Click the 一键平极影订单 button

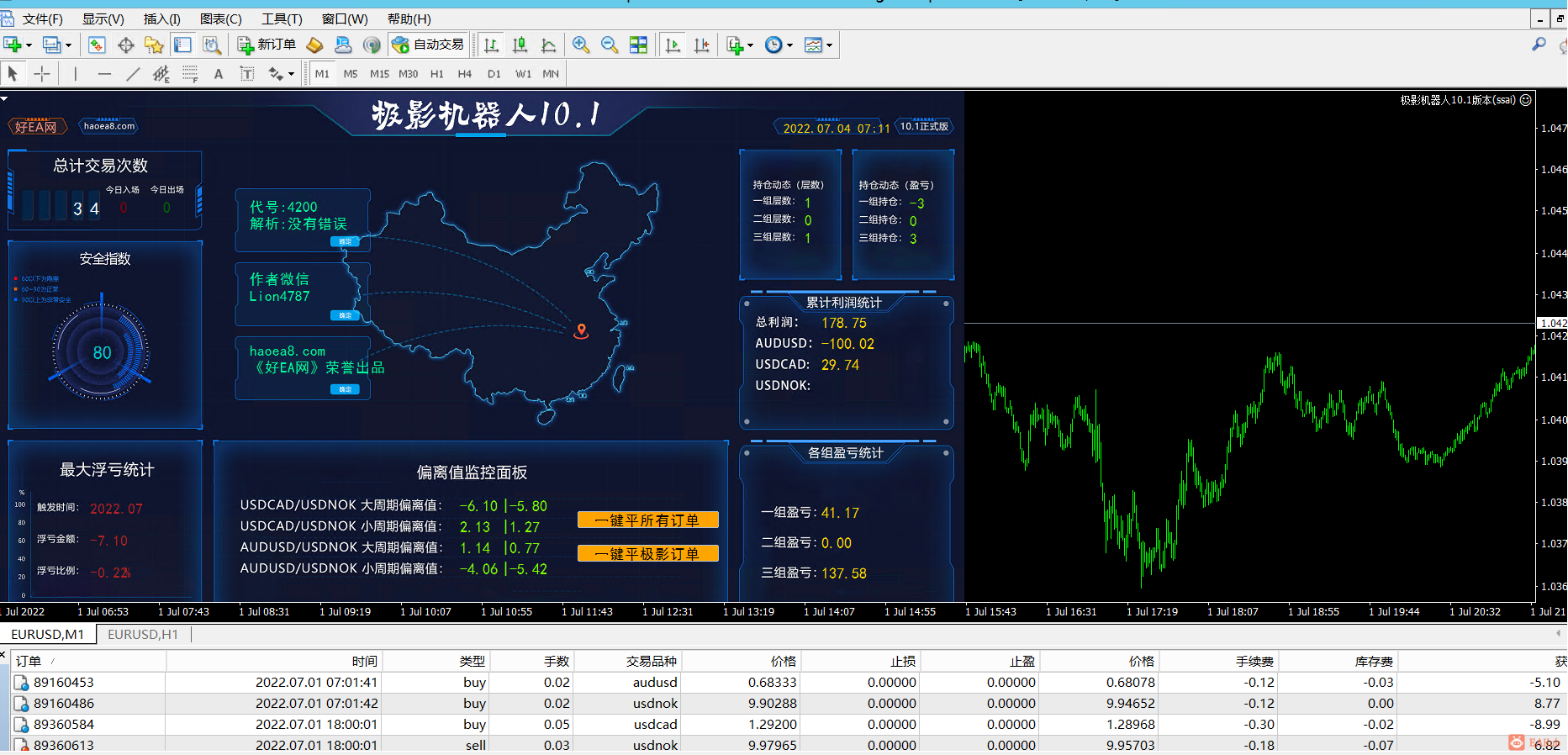point(647,554)
